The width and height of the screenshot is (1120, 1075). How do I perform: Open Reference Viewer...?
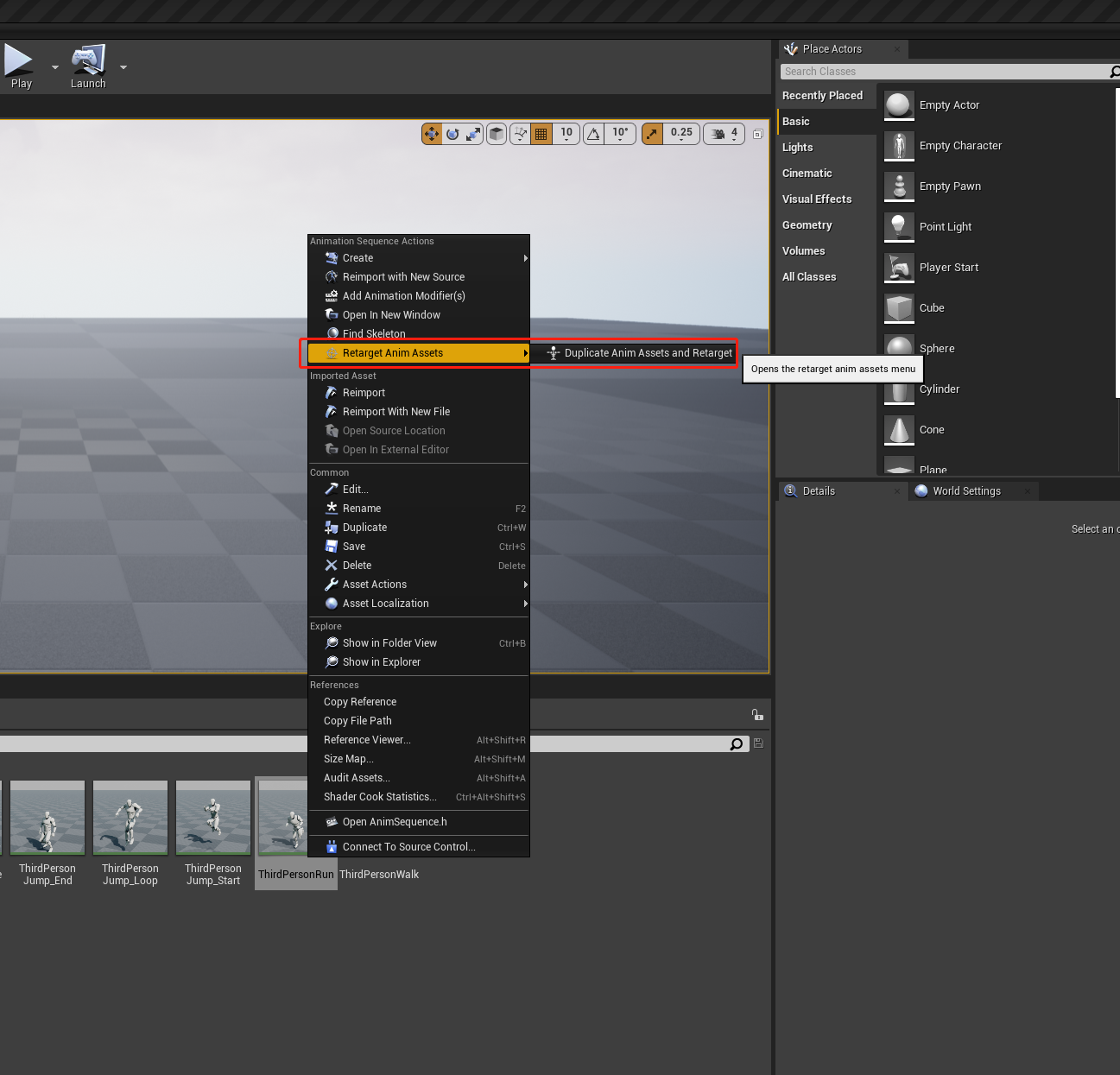point(419,740)
